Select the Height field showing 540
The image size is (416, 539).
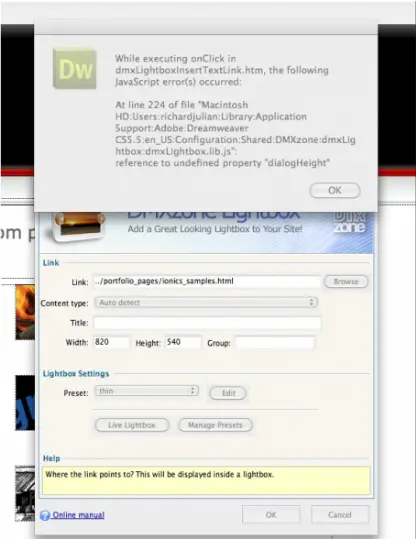(x=183, y=342)
